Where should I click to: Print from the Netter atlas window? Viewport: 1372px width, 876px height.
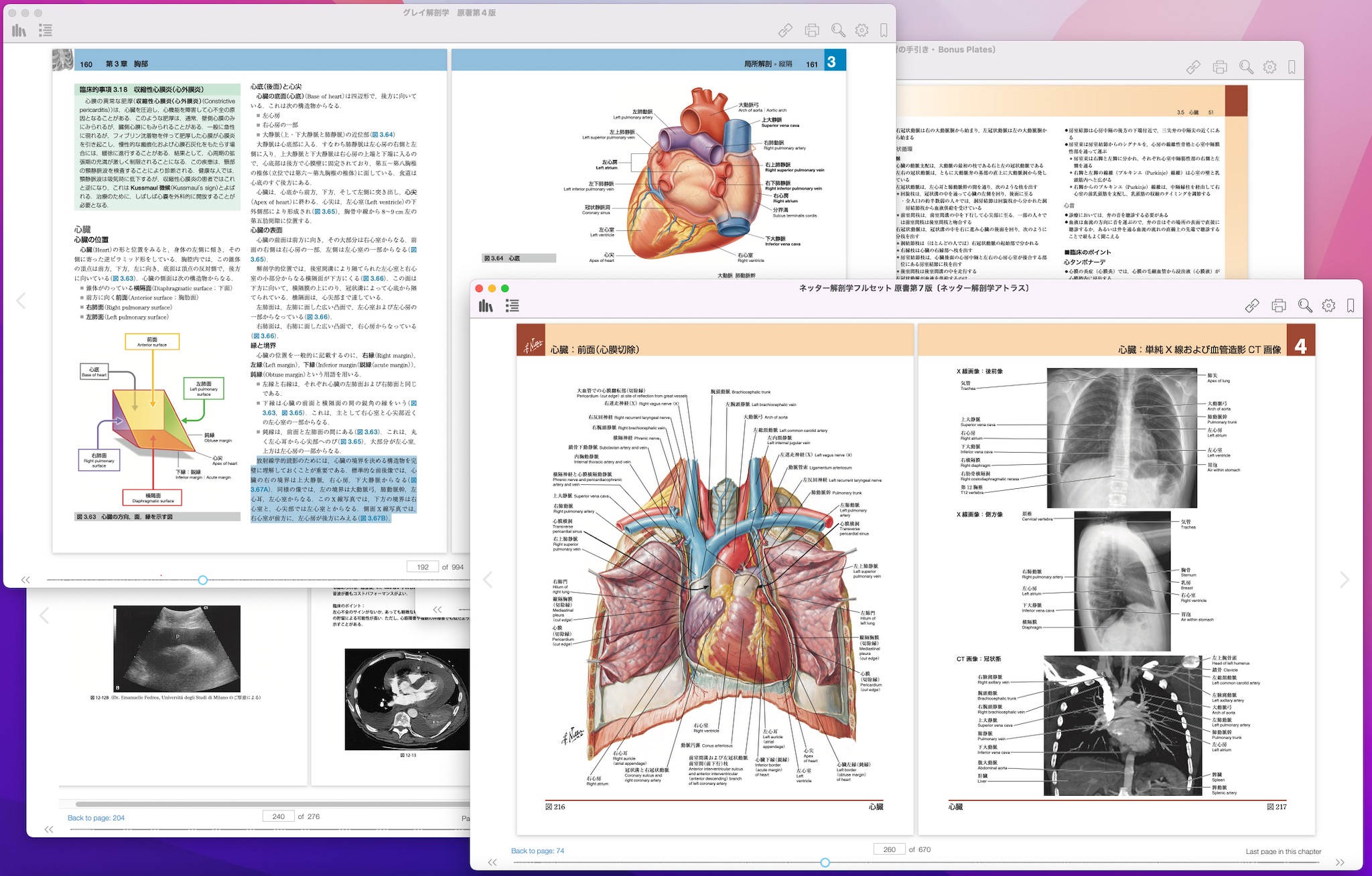pos(1279,306)
